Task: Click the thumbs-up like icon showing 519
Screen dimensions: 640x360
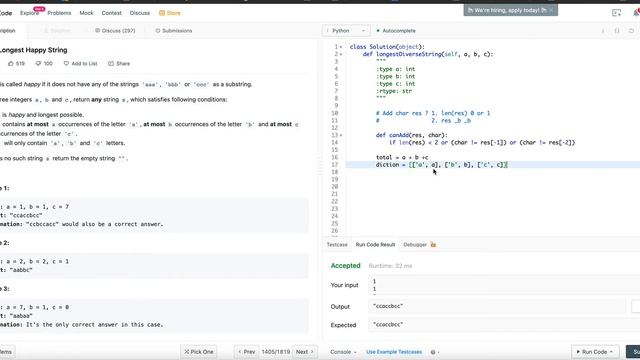Action: click(x=11, y=63)
